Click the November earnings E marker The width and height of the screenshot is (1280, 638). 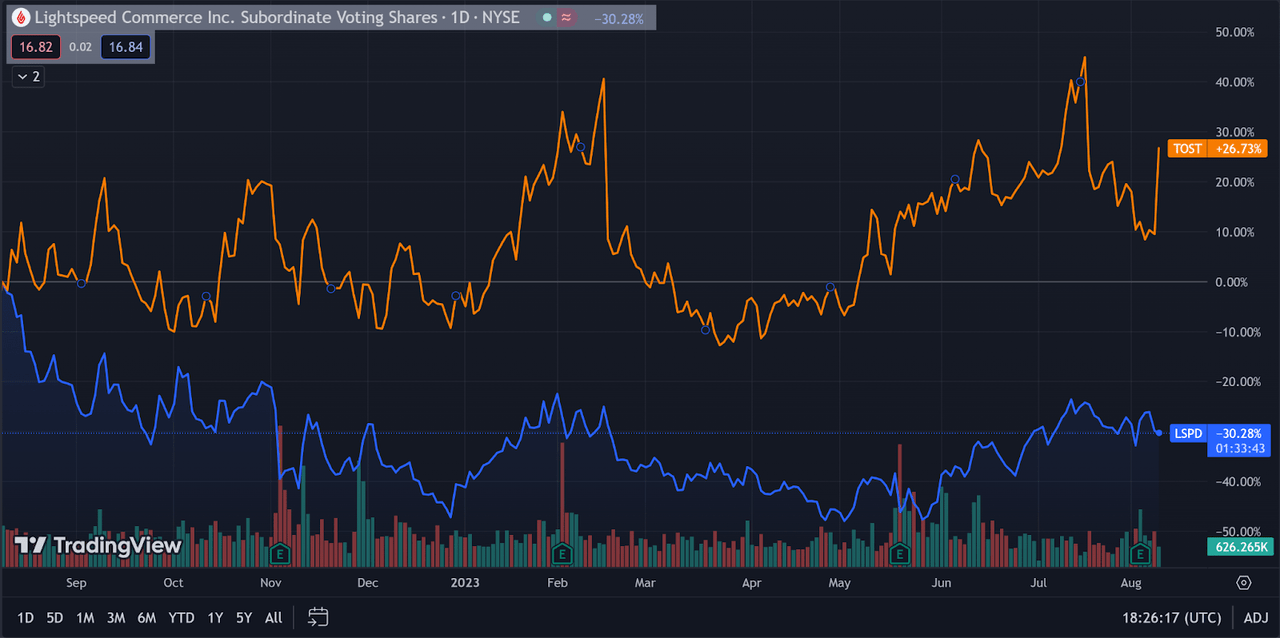(281, 553)
